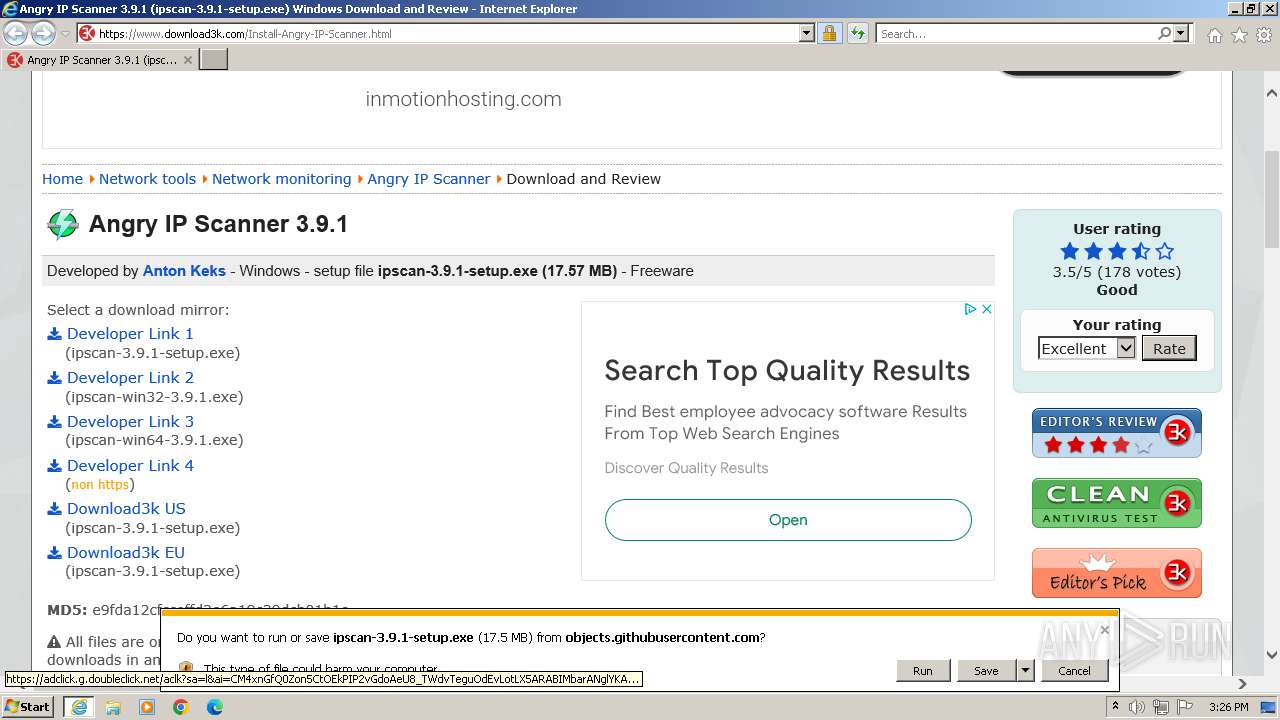Click the browser Forward arrow button

coord(43,34)
